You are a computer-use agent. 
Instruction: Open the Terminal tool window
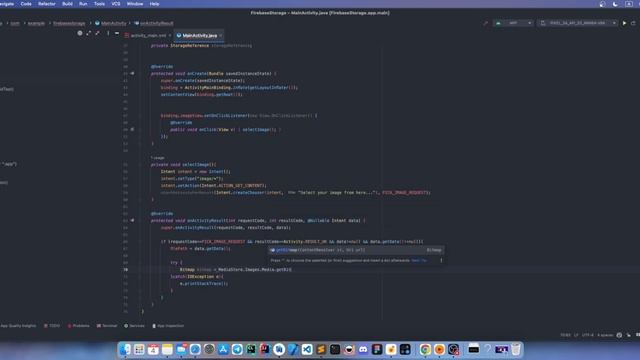107,326
